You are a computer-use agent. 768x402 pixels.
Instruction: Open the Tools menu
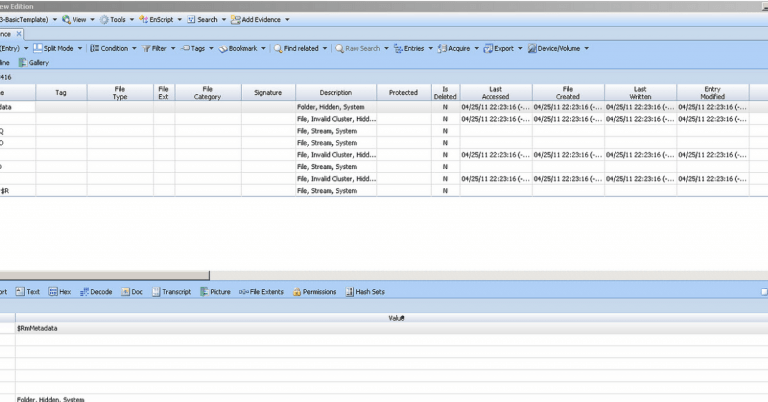(x=118, y=19)
